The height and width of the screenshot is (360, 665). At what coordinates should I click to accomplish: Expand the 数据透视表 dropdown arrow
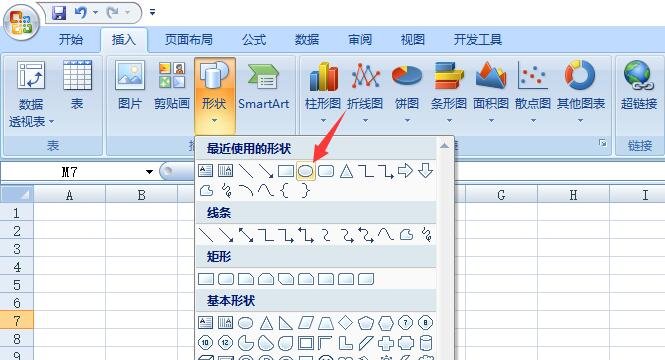(x=51, y=122)
